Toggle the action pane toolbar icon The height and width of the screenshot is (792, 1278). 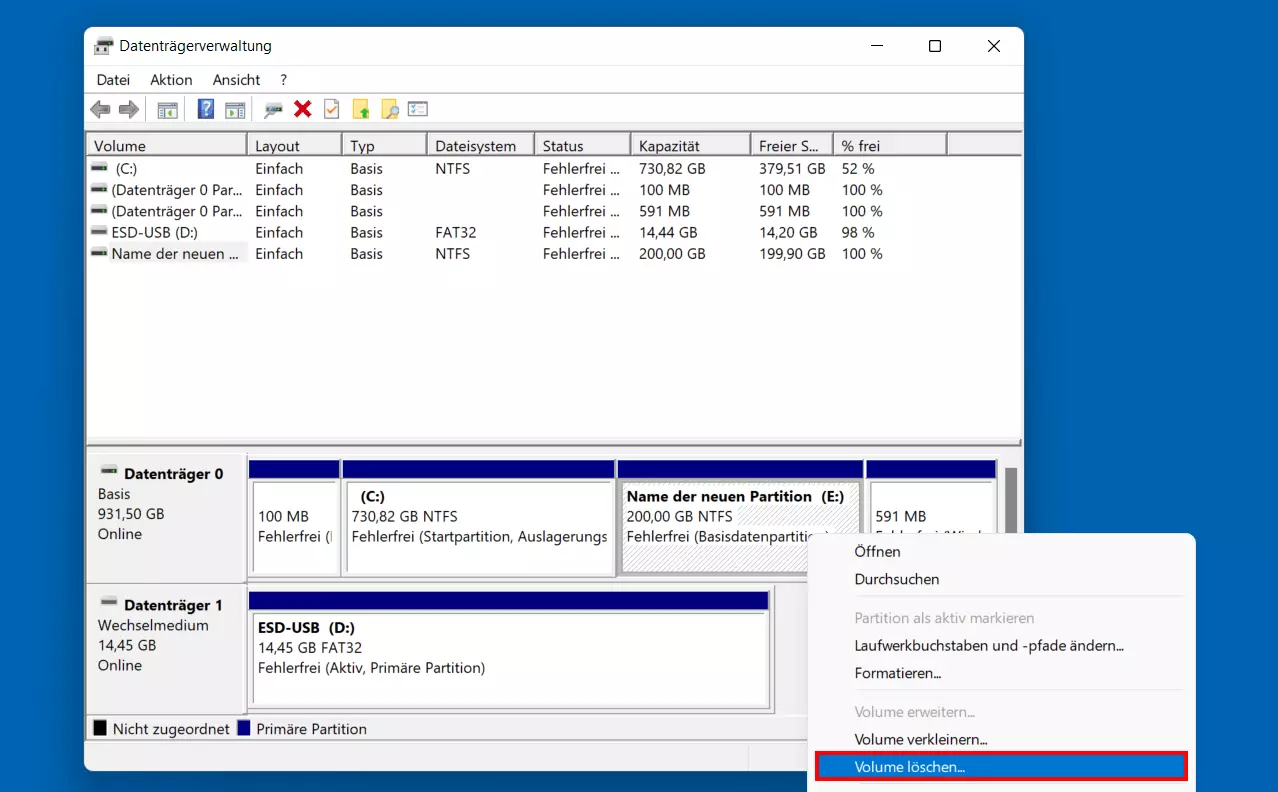click(235, 109)
